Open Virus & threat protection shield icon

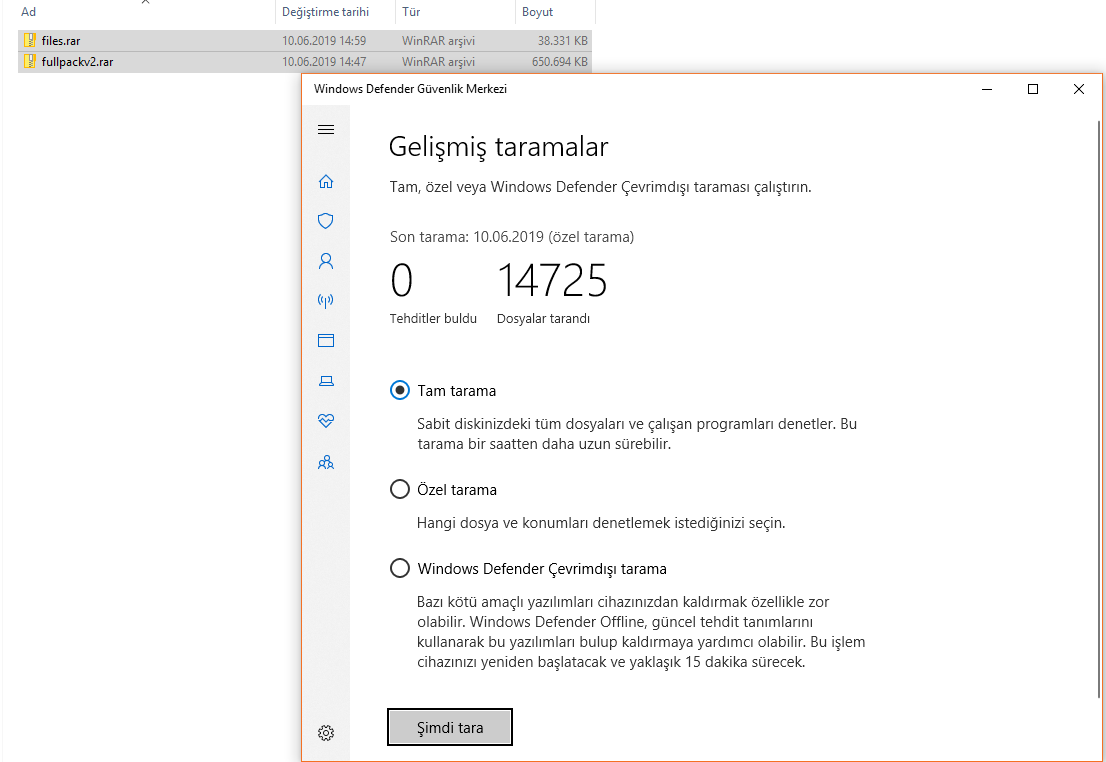[x=326, y=221]
